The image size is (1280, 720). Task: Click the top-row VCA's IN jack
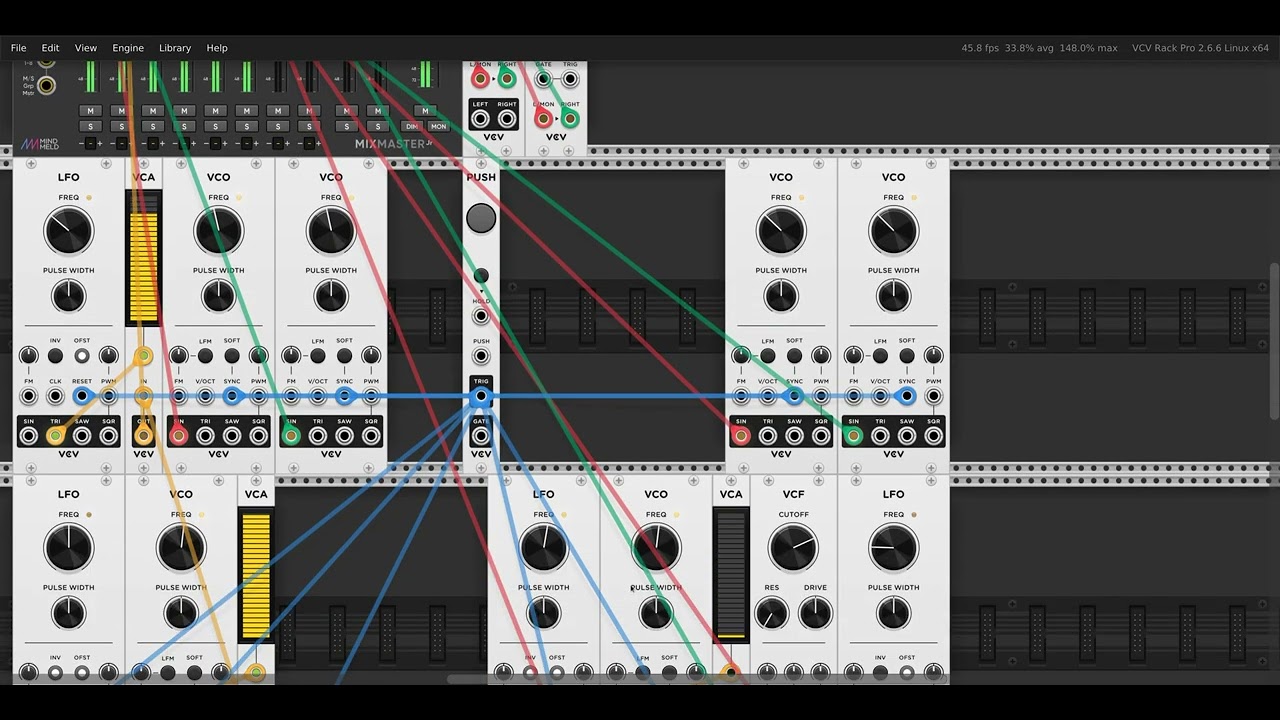pyautogui.click(x=143, y=396)
